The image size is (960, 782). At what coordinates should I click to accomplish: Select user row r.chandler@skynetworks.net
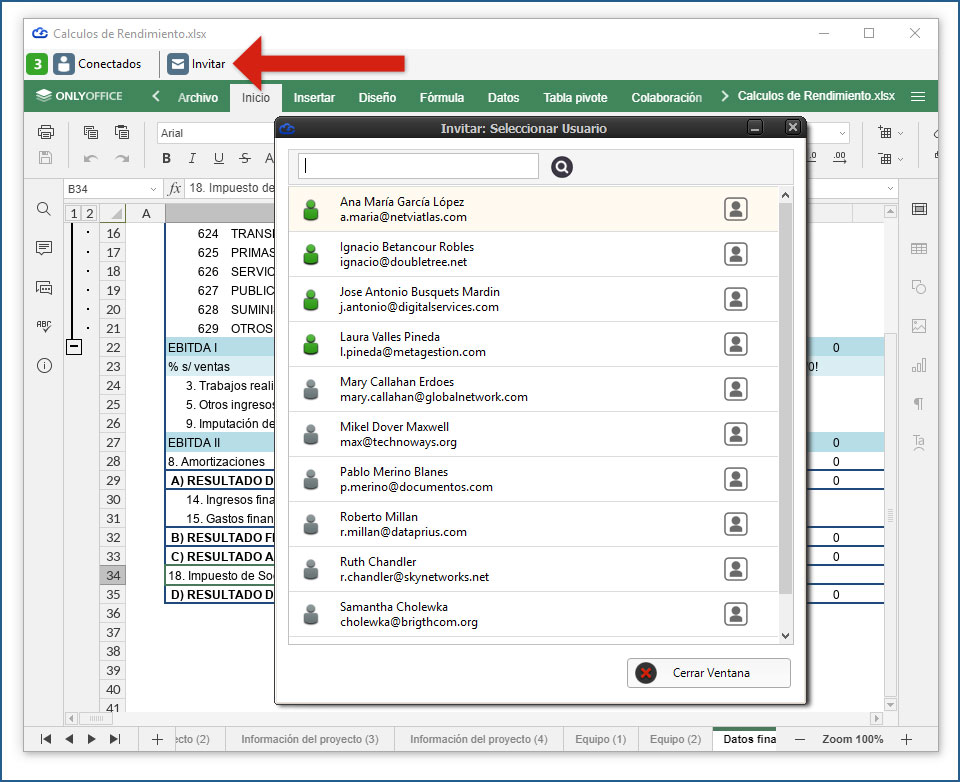pos(533,569)
